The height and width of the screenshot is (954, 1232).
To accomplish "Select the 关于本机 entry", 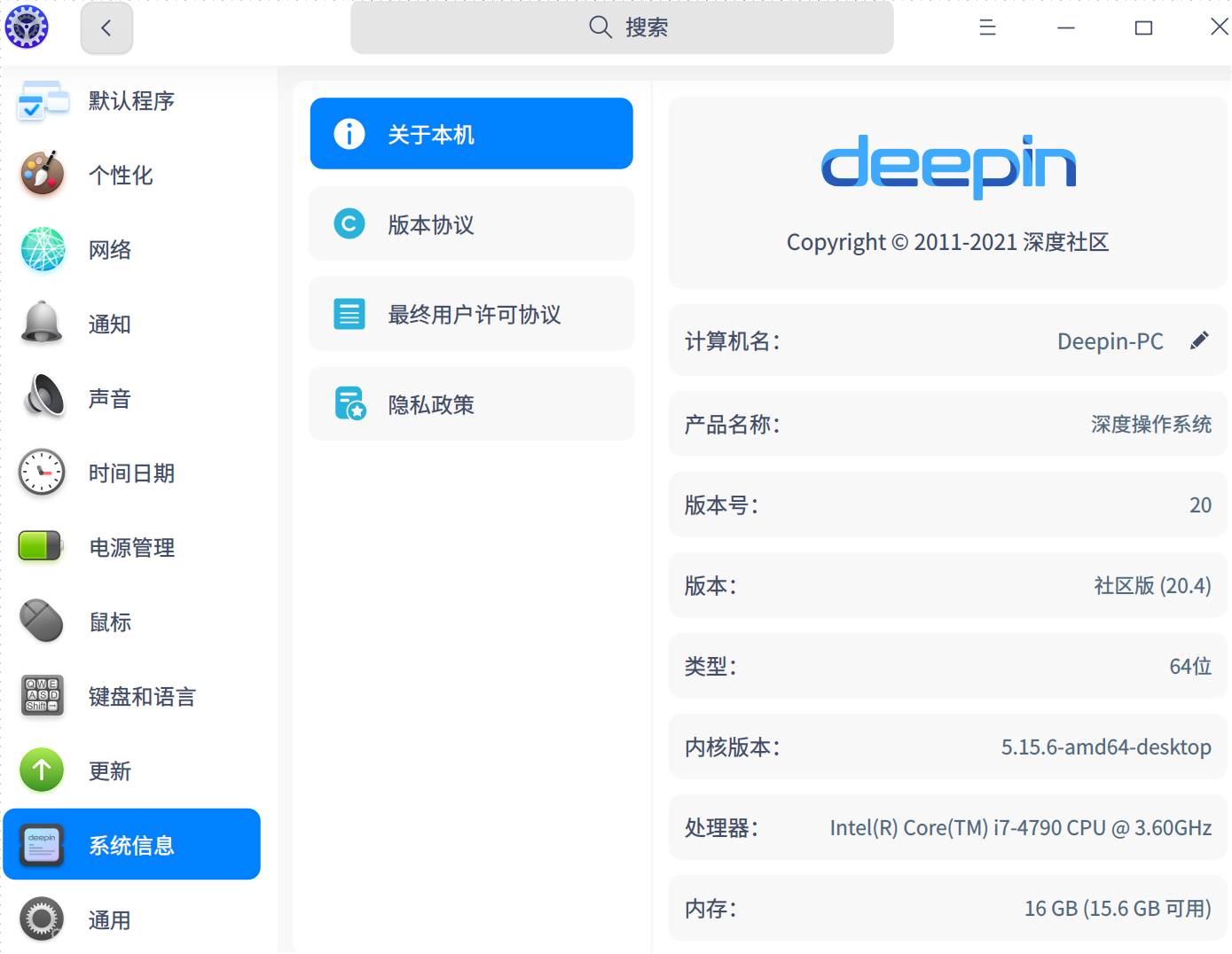I will (x=471, y=133).
